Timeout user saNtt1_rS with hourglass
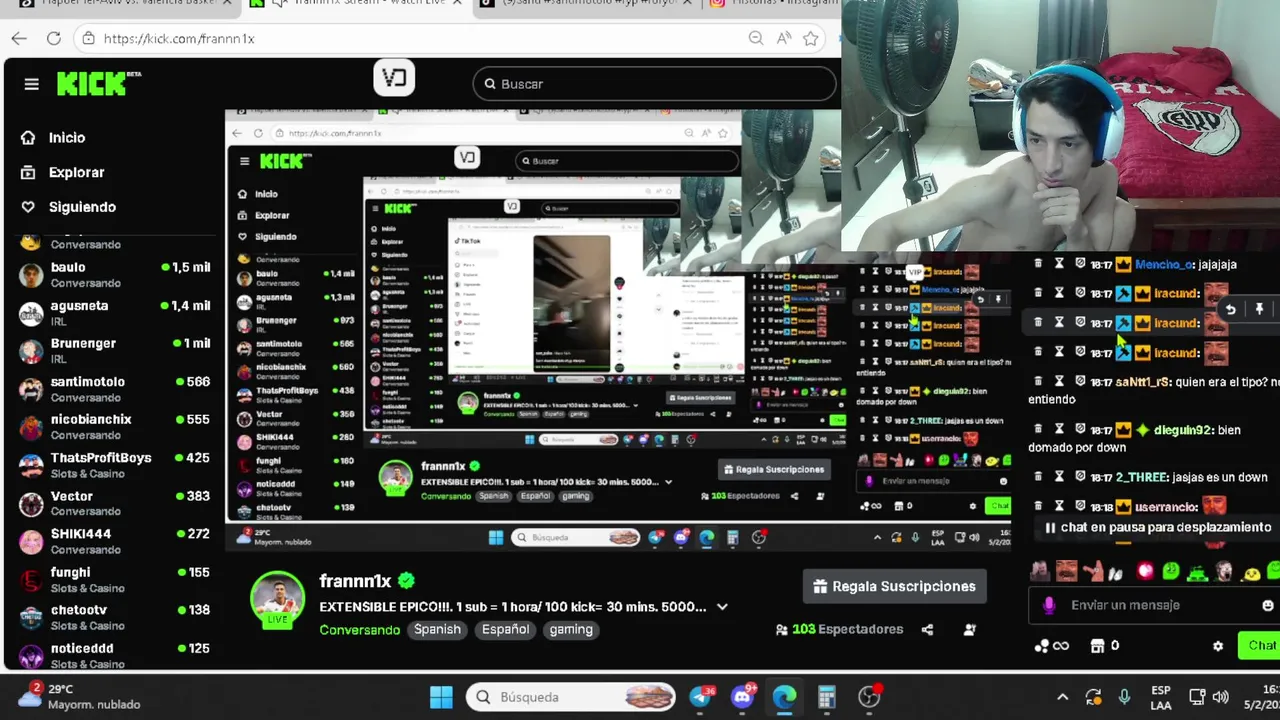 [x=1059, y=381]
